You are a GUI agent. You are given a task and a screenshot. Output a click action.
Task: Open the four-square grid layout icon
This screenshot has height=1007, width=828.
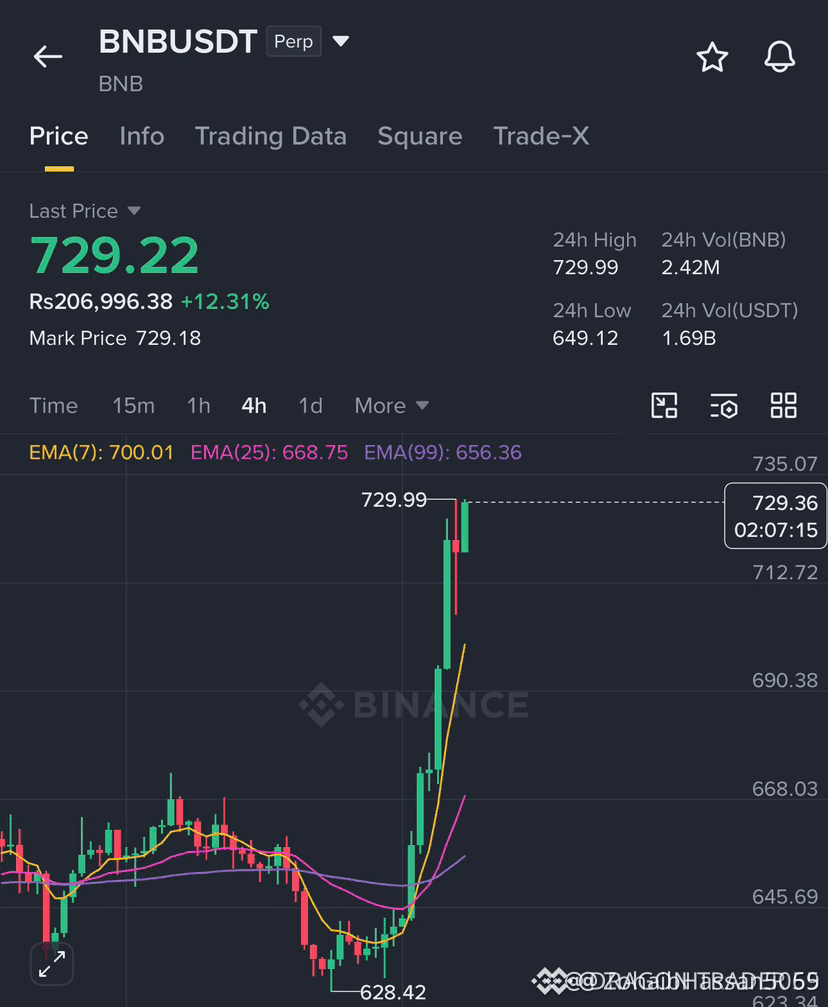point(784,406)
